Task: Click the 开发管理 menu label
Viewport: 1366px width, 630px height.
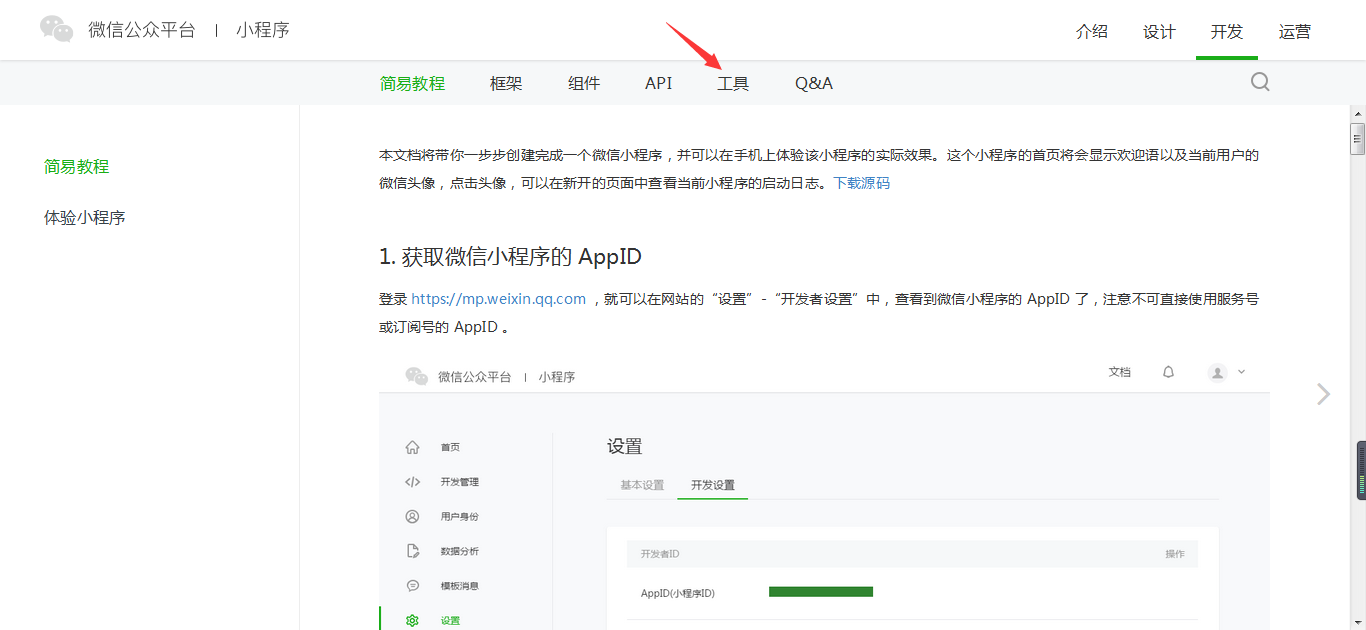Action: (460, 482)
